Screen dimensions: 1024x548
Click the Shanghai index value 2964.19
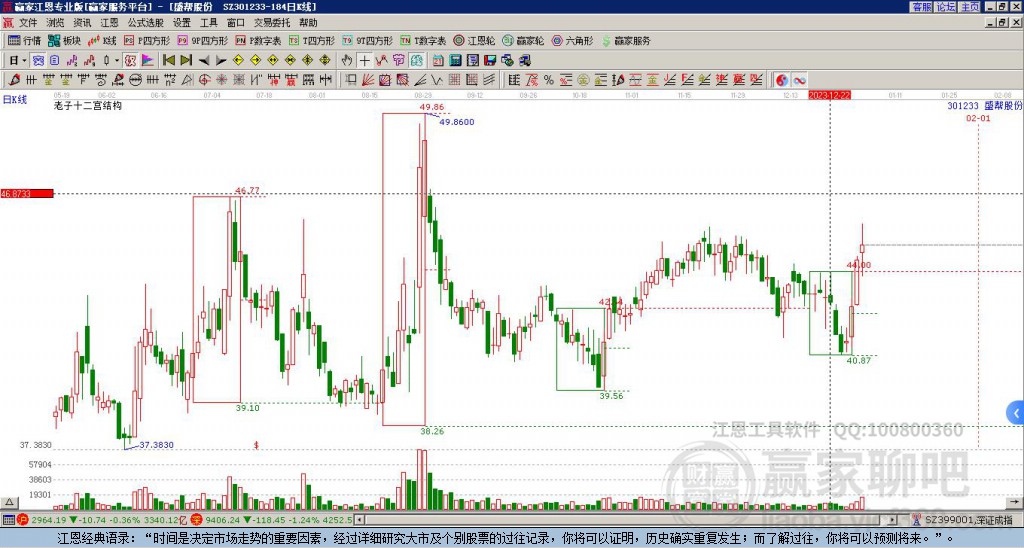point(48,520)
